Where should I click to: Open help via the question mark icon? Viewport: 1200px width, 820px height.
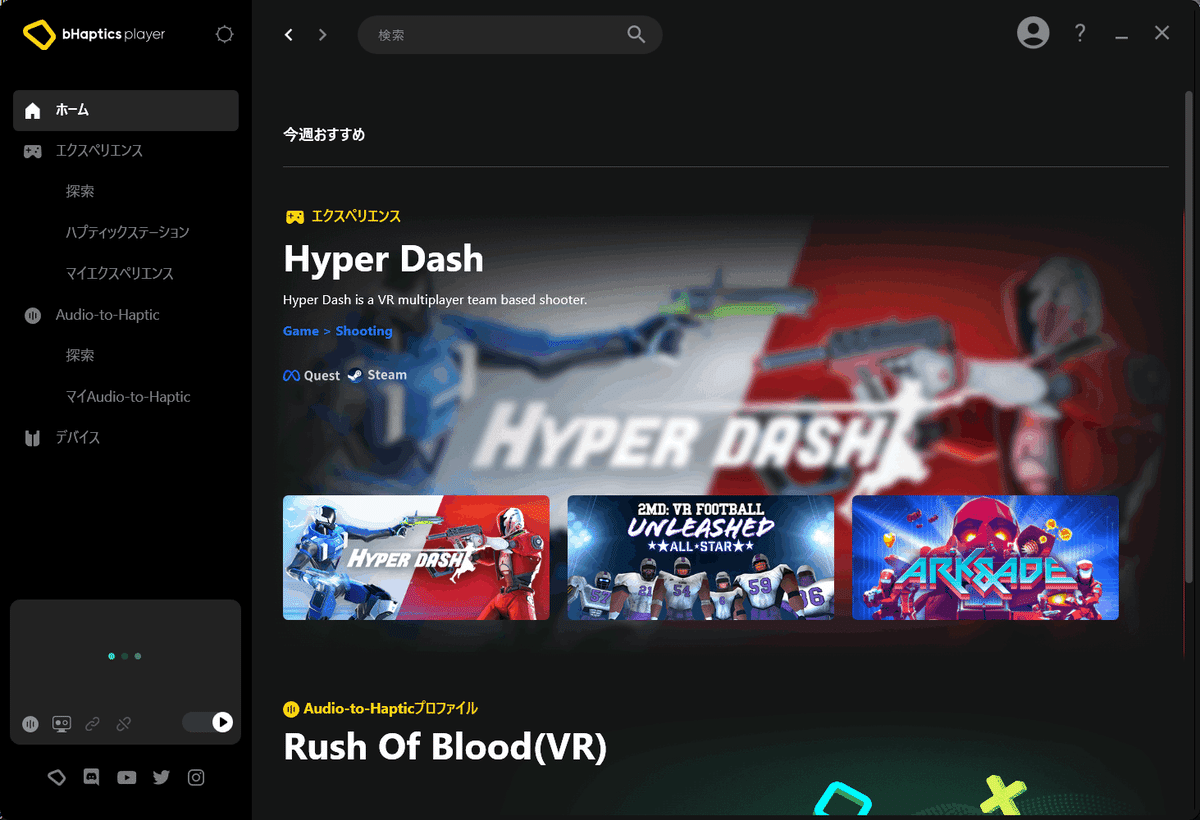coord(1080,33)
